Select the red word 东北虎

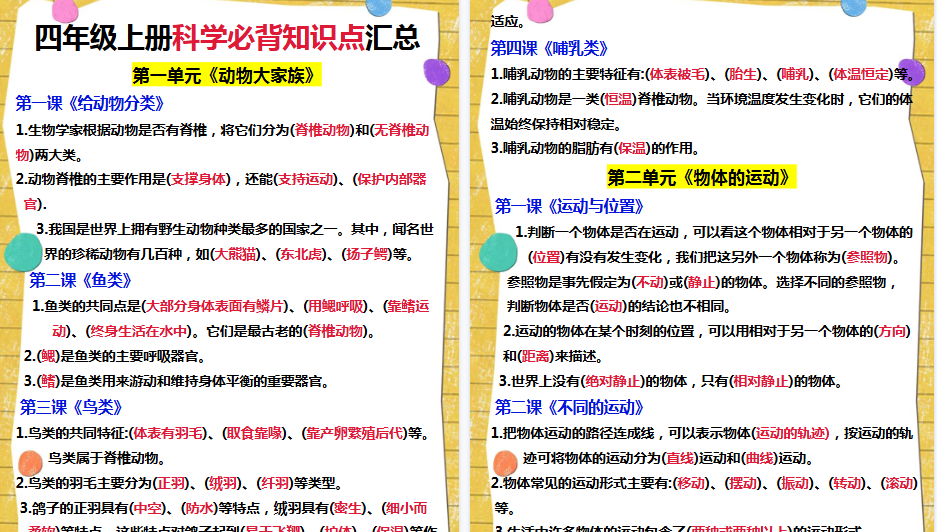[301, 254]
